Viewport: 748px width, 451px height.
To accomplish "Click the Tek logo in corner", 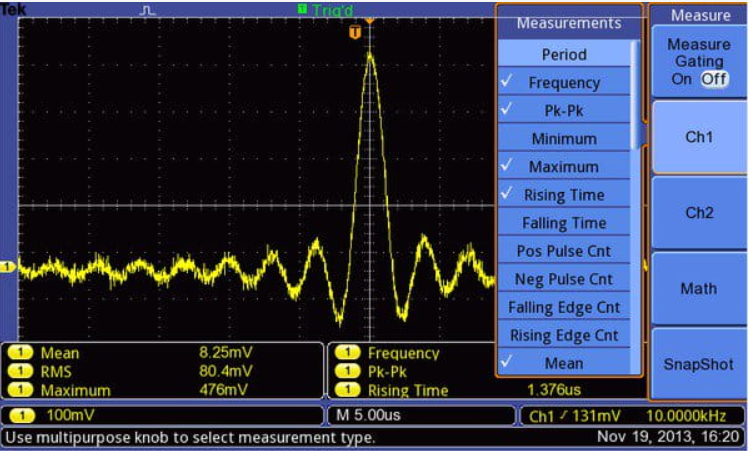I will pos(13,8).
